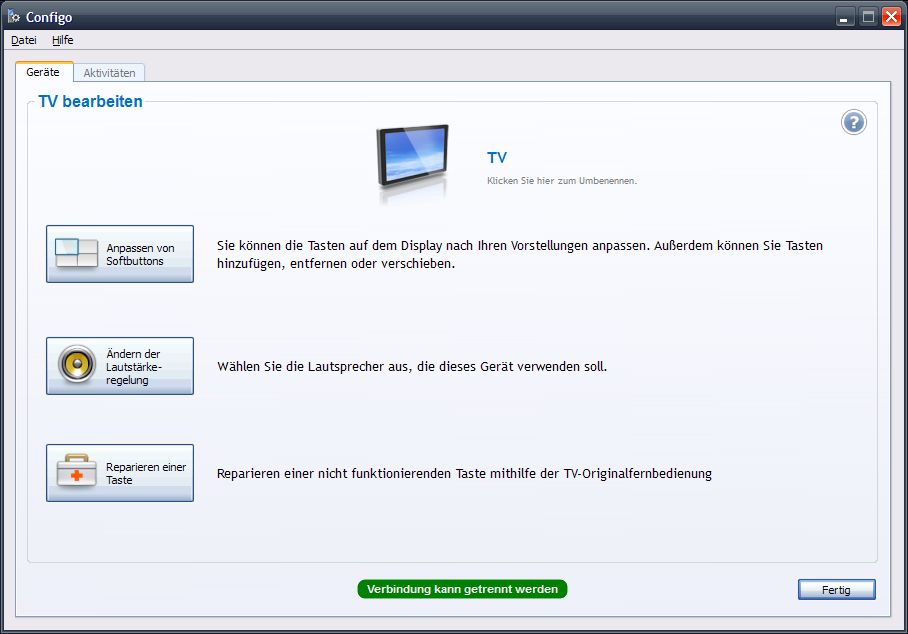908x634 pixels.
Task: Click the Configo icon in the titlebar
Action: [12, 16]
